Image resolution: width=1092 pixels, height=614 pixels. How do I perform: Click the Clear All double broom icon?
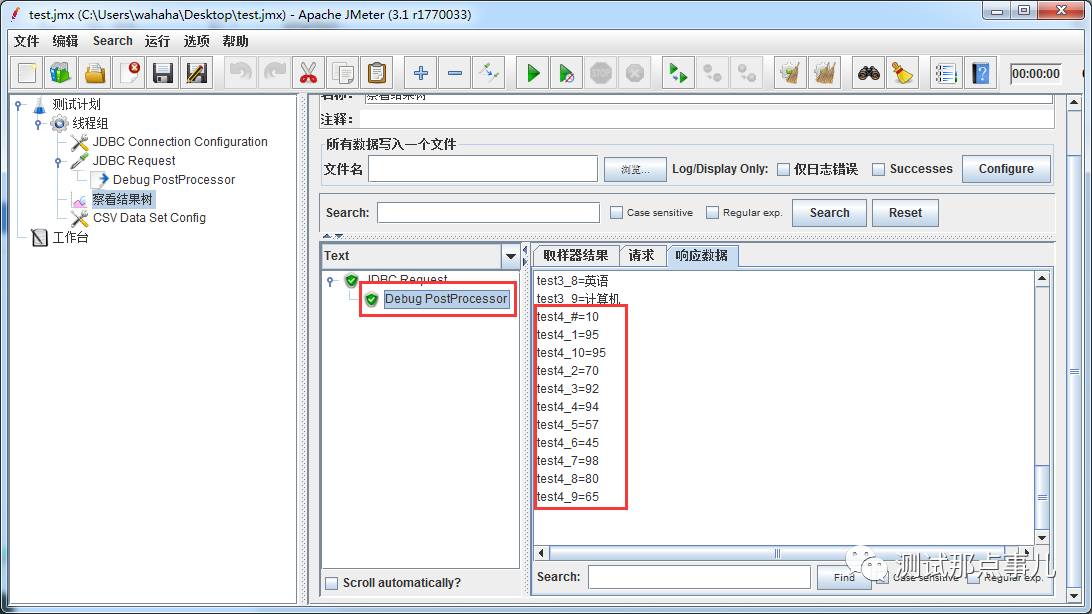pos(825,72)
